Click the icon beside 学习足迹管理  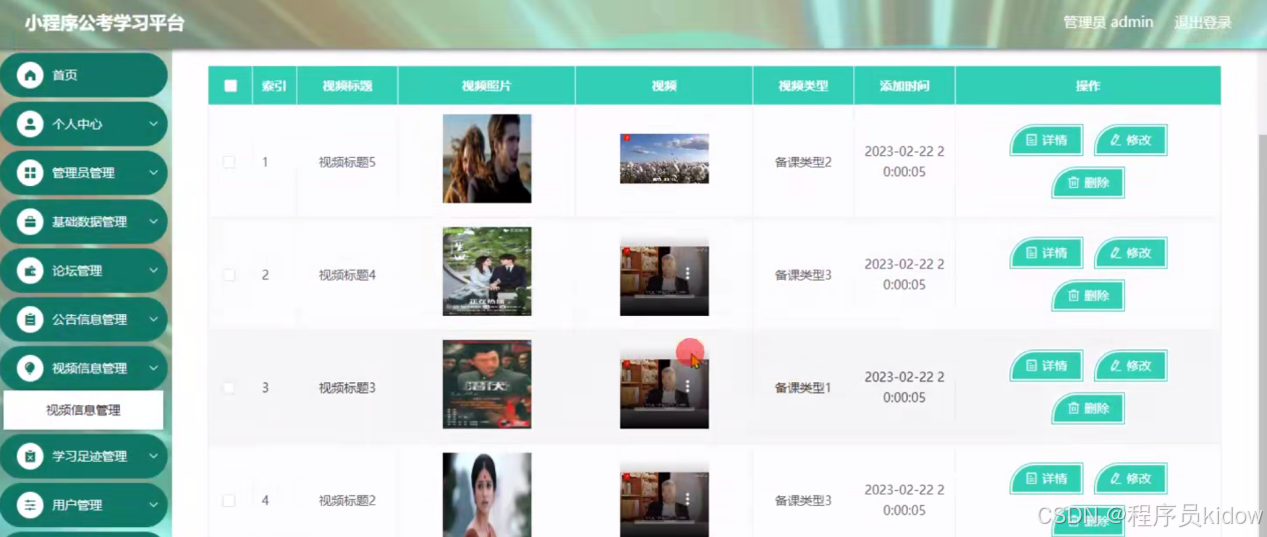click(31, 456)
